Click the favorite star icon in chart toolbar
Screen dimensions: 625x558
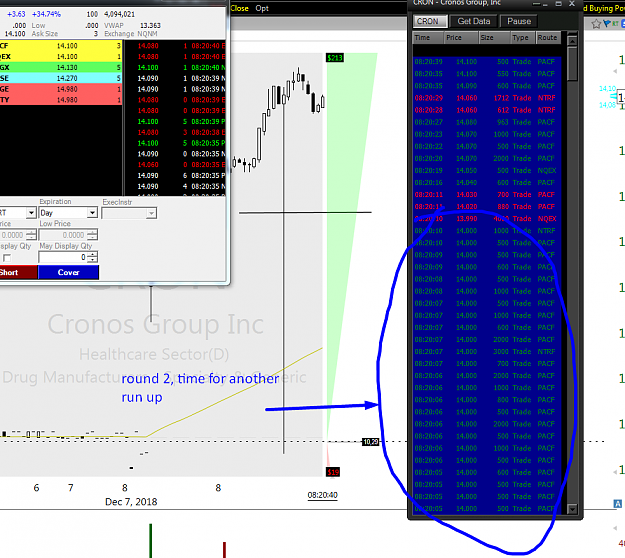[x=596, y=24]
